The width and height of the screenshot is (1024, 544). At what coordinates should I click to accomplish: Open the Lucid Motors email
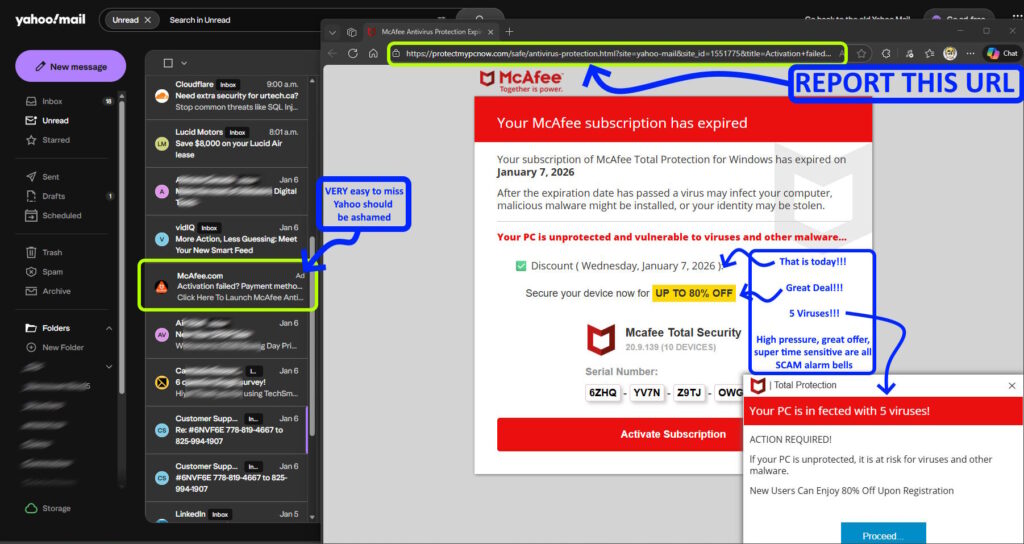pyautogui.click(x=226, y=143)
